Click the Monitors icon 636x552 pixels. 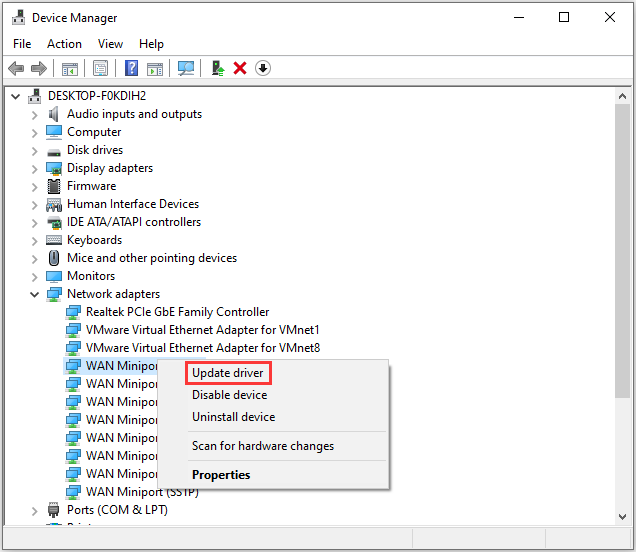pos(54,276)
